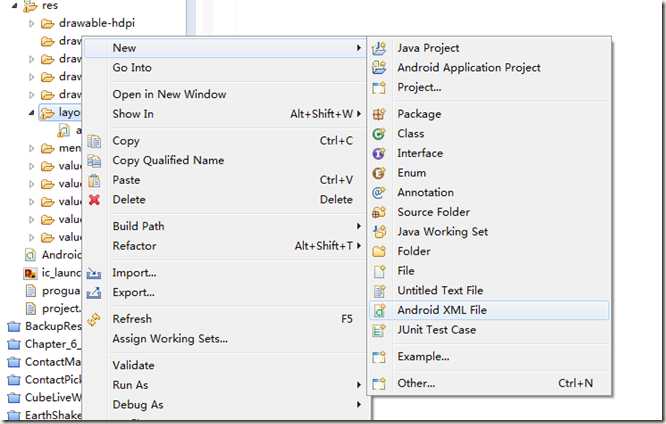Select the EarthShake project

point(53,415)
